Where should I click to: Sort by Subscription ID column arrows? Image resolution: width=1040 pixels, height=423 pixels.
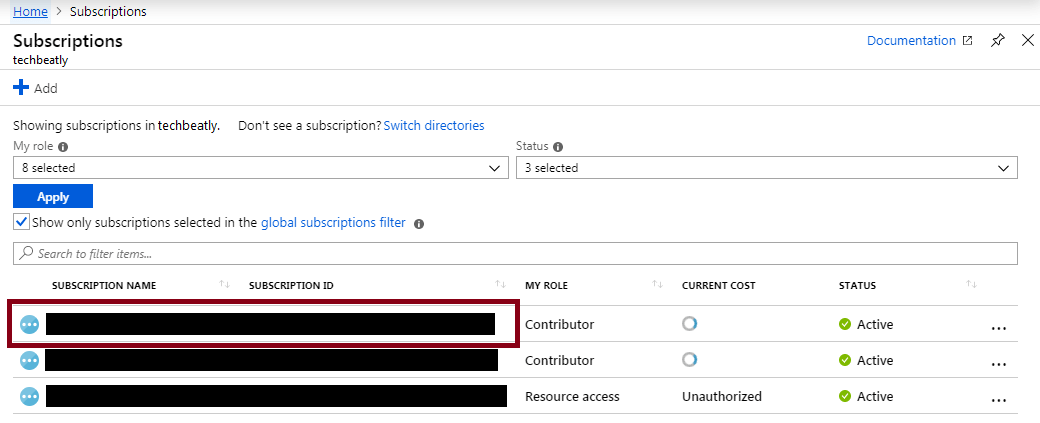pos(501,285)
